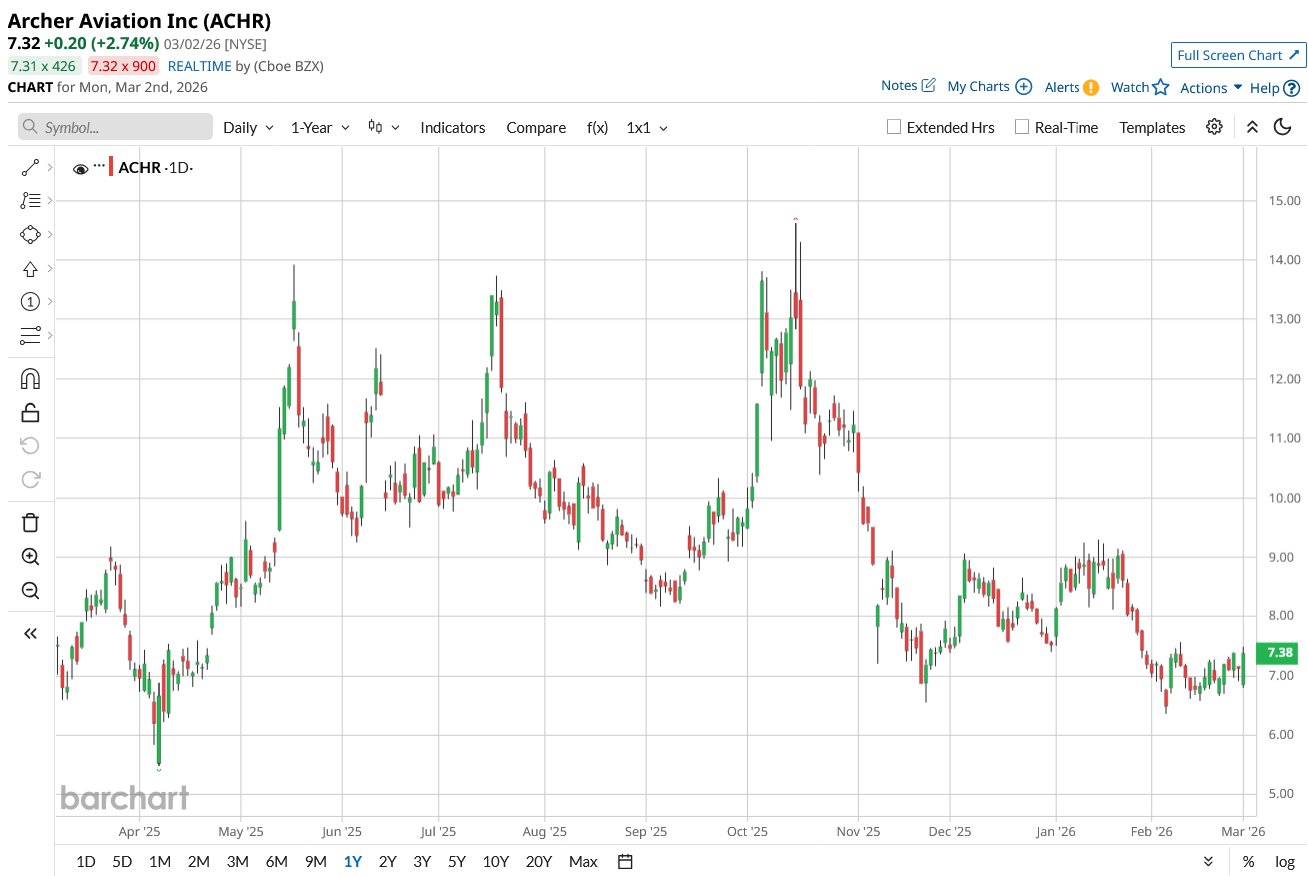Toggle the Extended Hrs checkbox

click(895, 127)
